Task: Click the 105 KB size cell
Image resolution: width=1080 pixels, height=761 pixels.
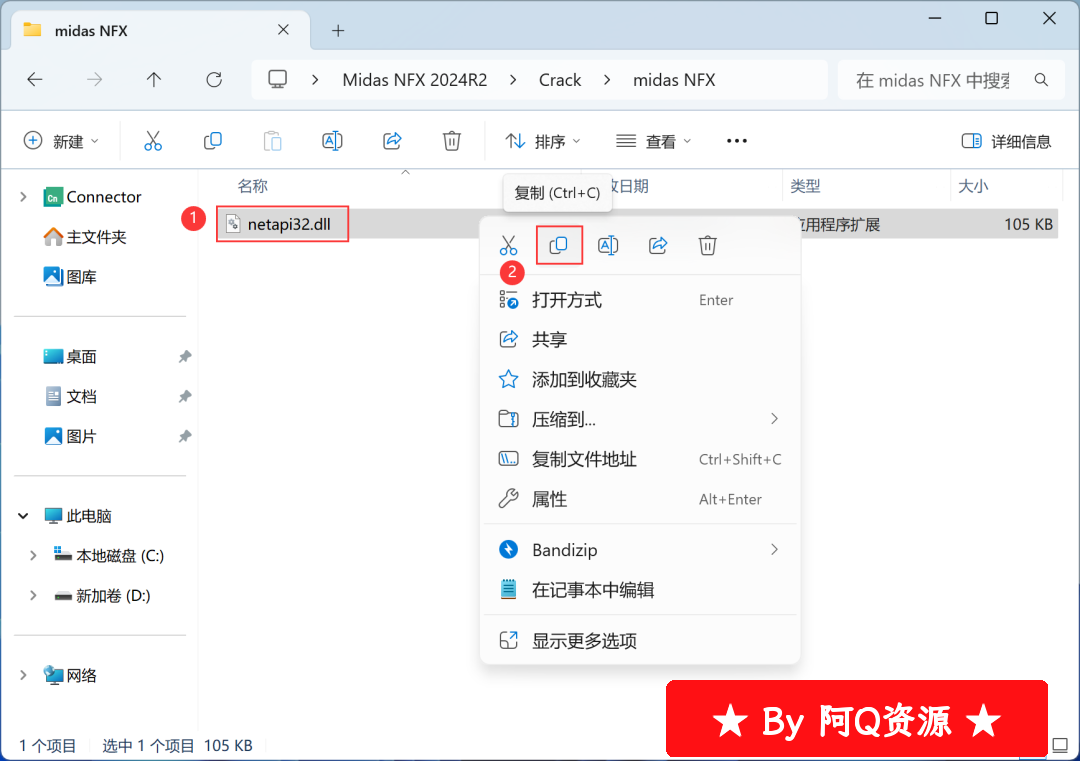Action: click(x=1028, y=224)
